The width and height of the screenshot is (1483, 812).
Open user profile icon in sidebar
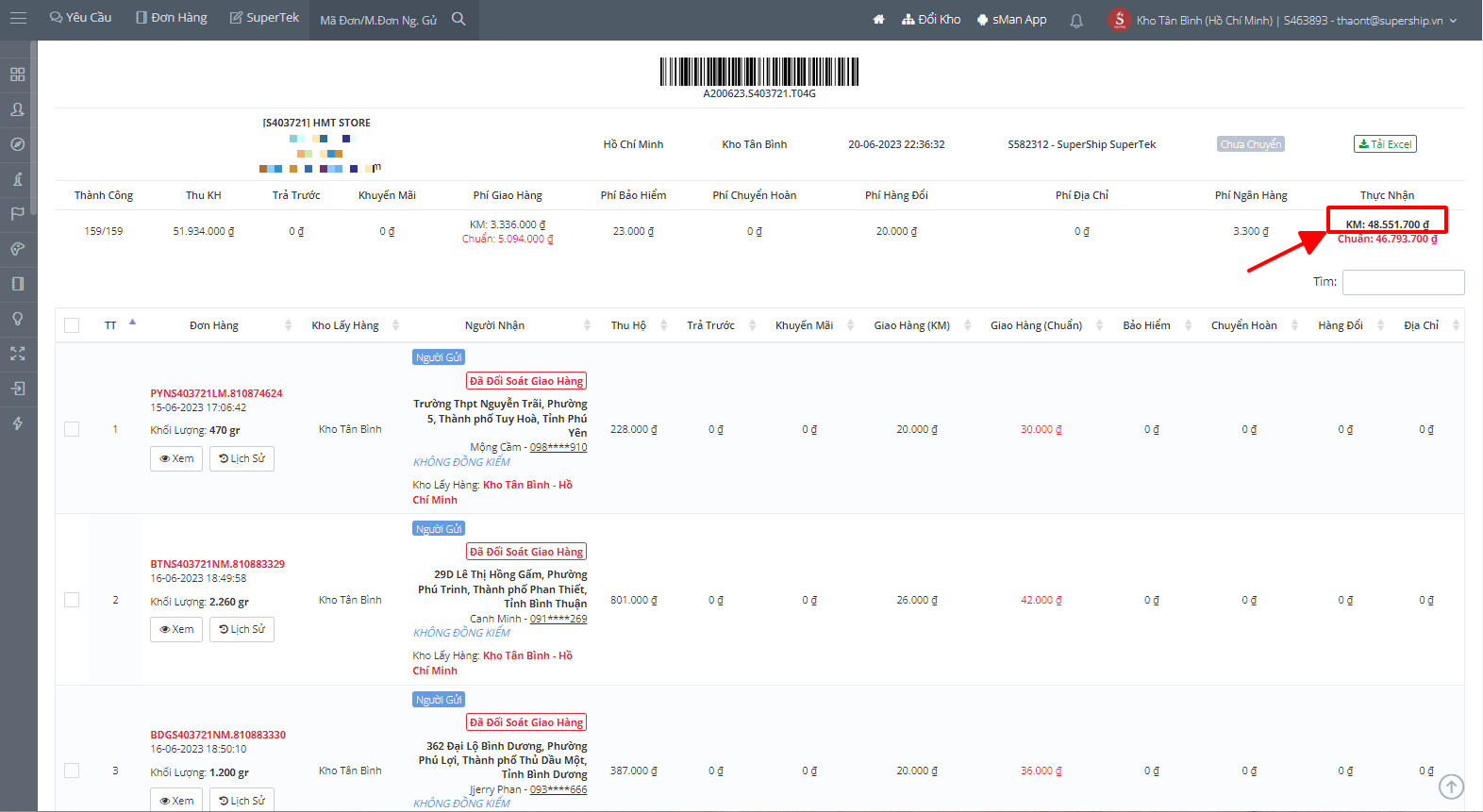[x=17, y=109]
